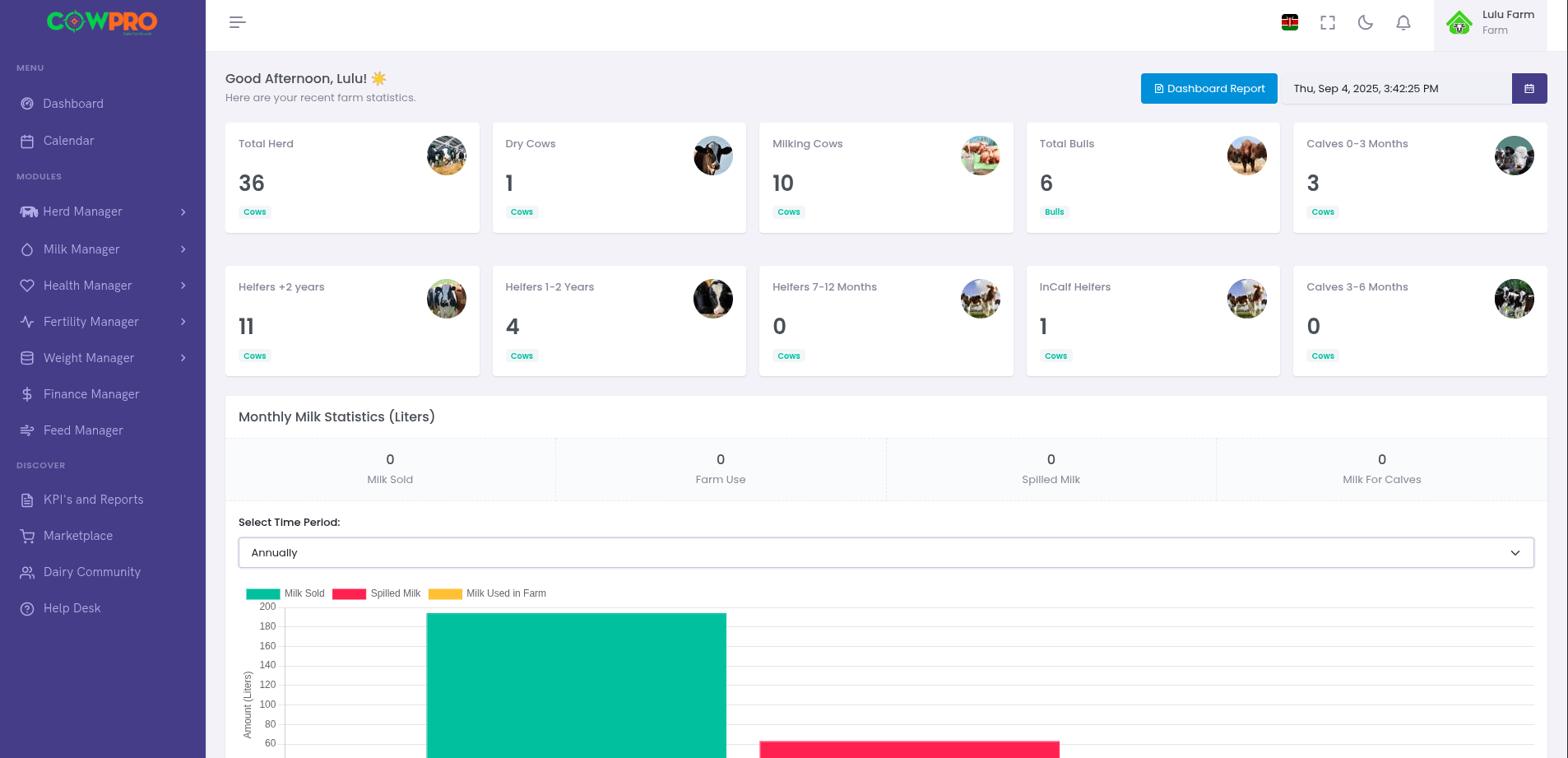
Task: Toggle the sidebar with the hamburger icon
Action: 237,22
